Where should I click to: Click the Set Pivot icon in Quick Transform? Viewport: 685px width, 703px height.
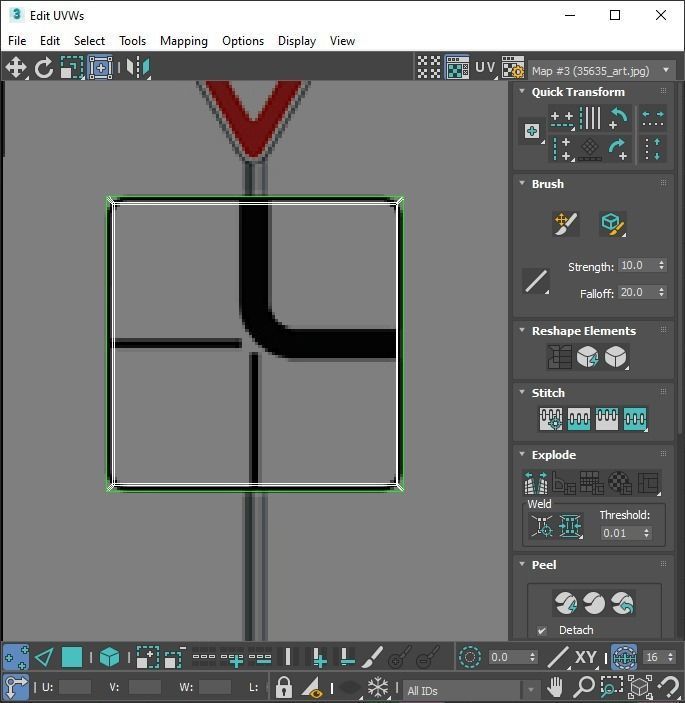(x=532, y=131)
